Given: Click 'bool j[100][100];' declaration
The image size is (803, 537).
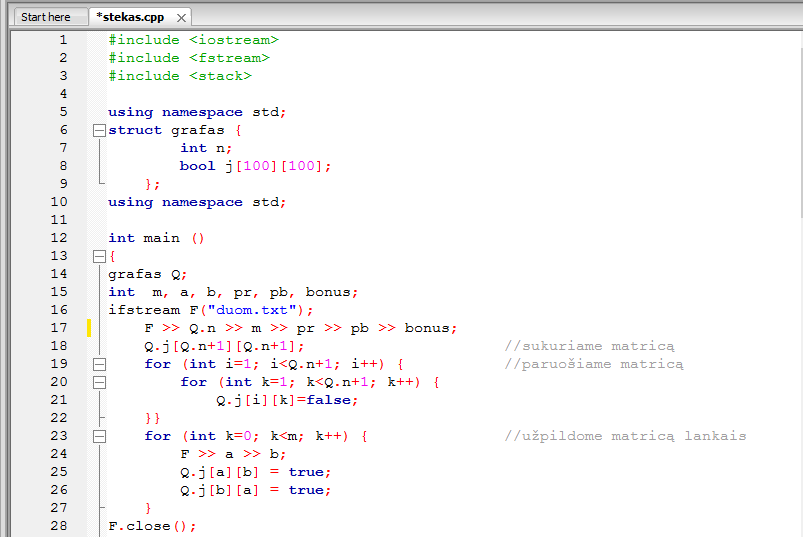Looking at the screenshot, I should (x=255, y=166).
